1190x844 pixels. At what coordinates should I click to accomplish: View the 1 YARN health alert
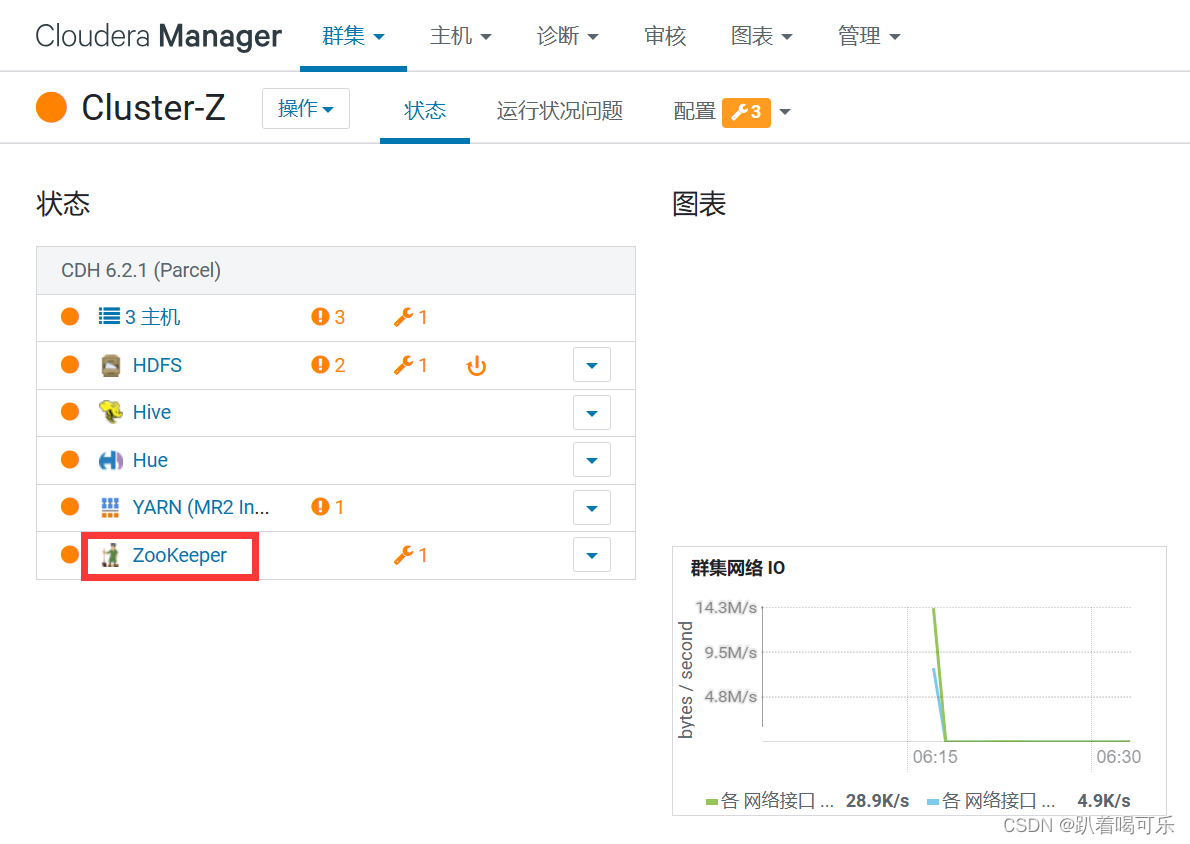click(x=328, y=507)
